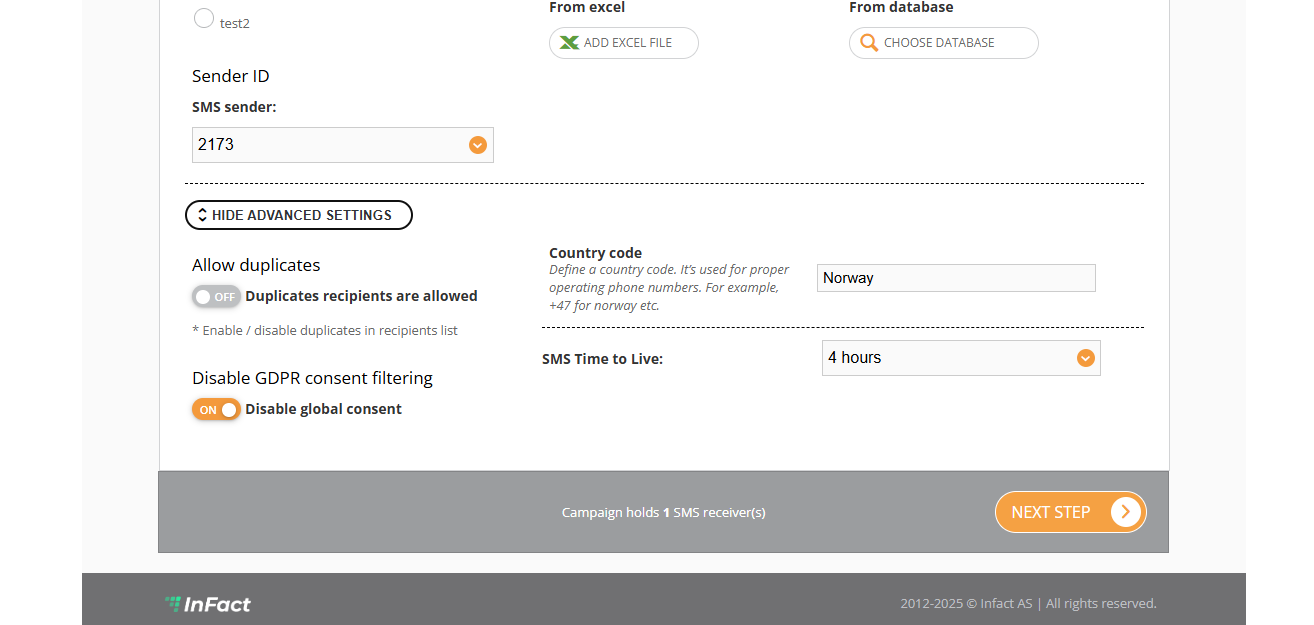Click the 'Disable global consent' label
The image size is (1314, 625).
point(323,409)
